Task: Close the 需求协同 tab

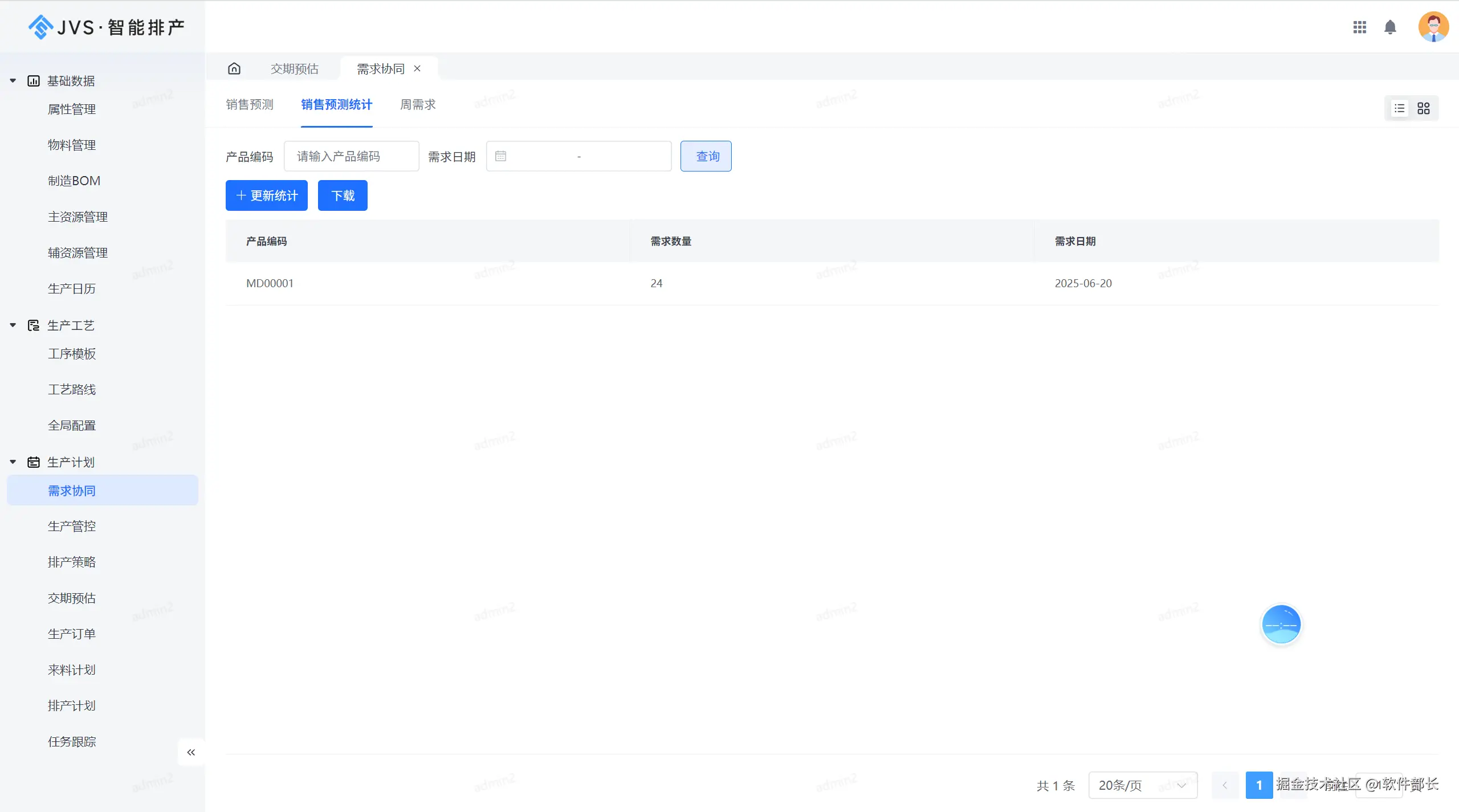Action: pyautogui.click(x=417, y=69)
